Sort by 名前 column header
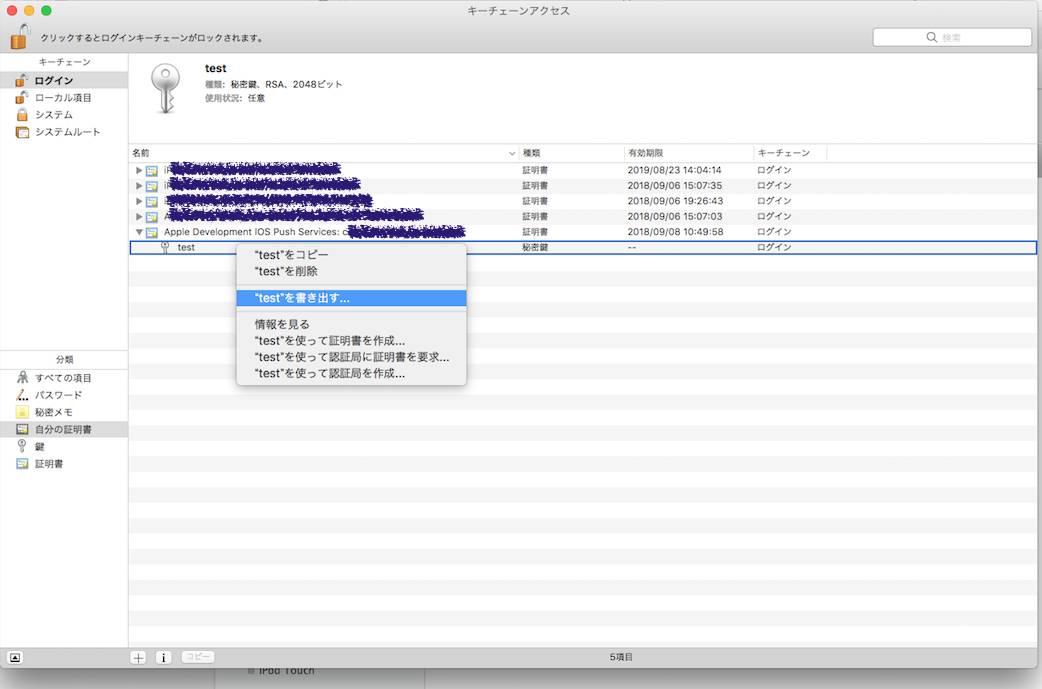The height and width of the screenshot is (689, 1042). point(320,153)
